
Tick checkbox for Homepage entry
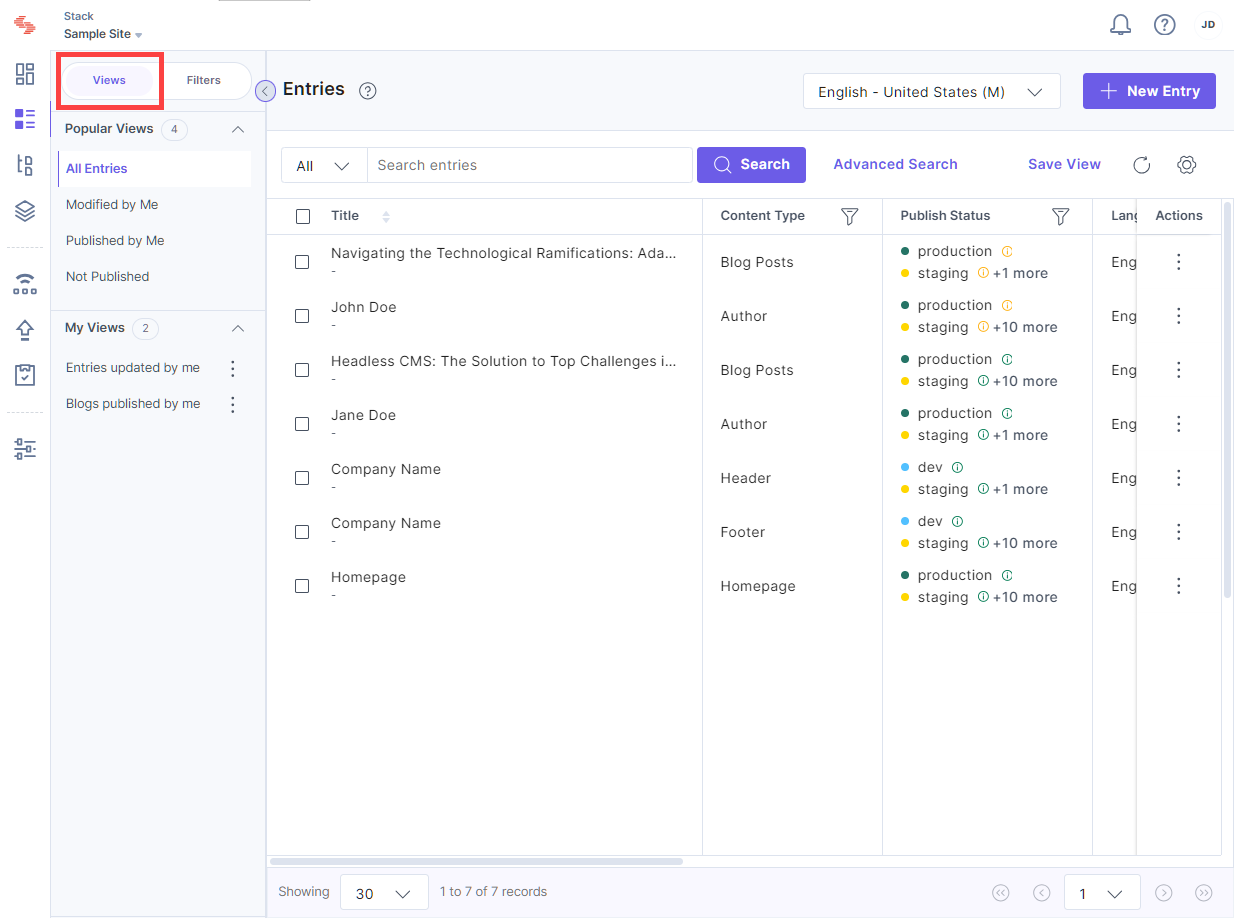click(x=302, y=586)
